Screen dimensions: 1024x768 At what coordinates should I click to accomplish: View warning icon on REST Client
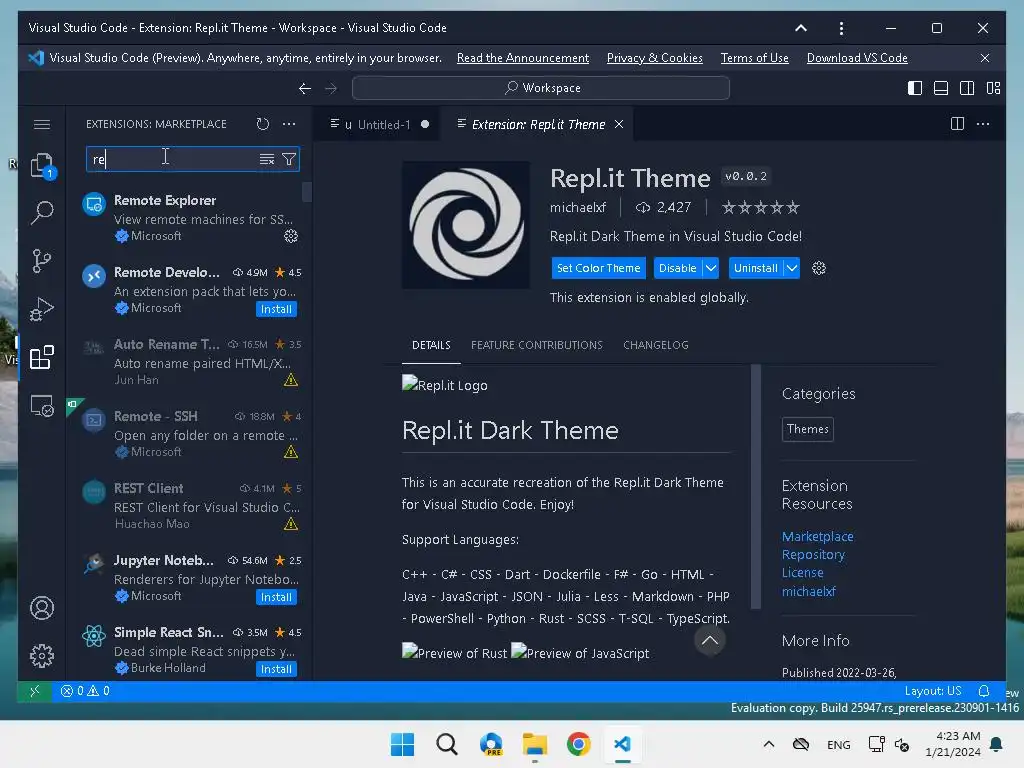pyautogui.click(x=291, y=524)
